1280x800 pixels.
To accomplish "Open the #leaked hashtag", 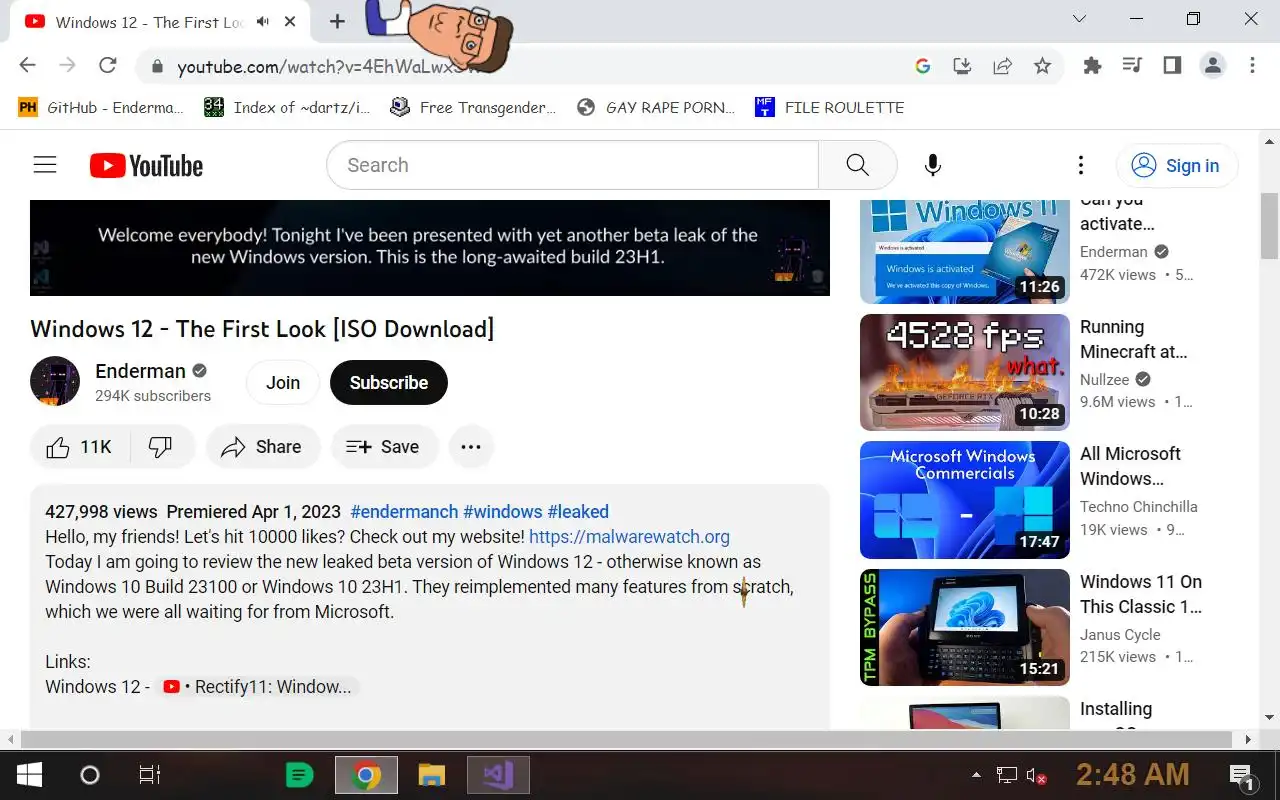I will (x=578, y=511).
